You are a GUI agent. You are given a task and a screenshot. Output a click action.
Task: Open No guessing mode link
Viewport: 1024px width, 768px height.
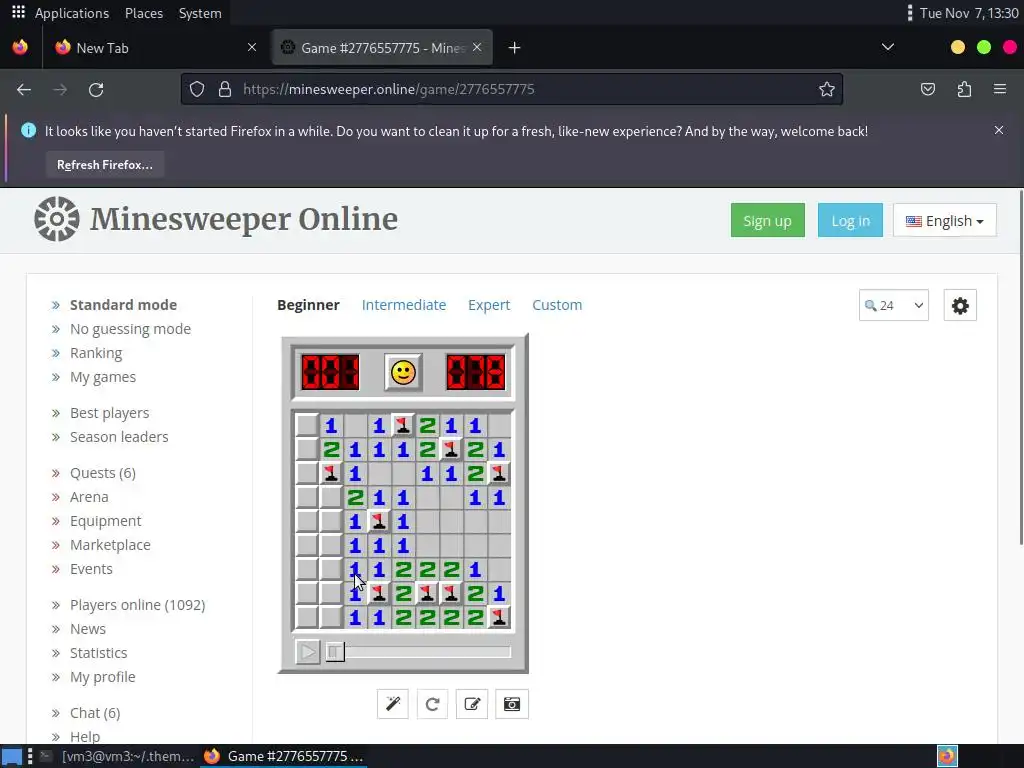click(x=131, y=329)
